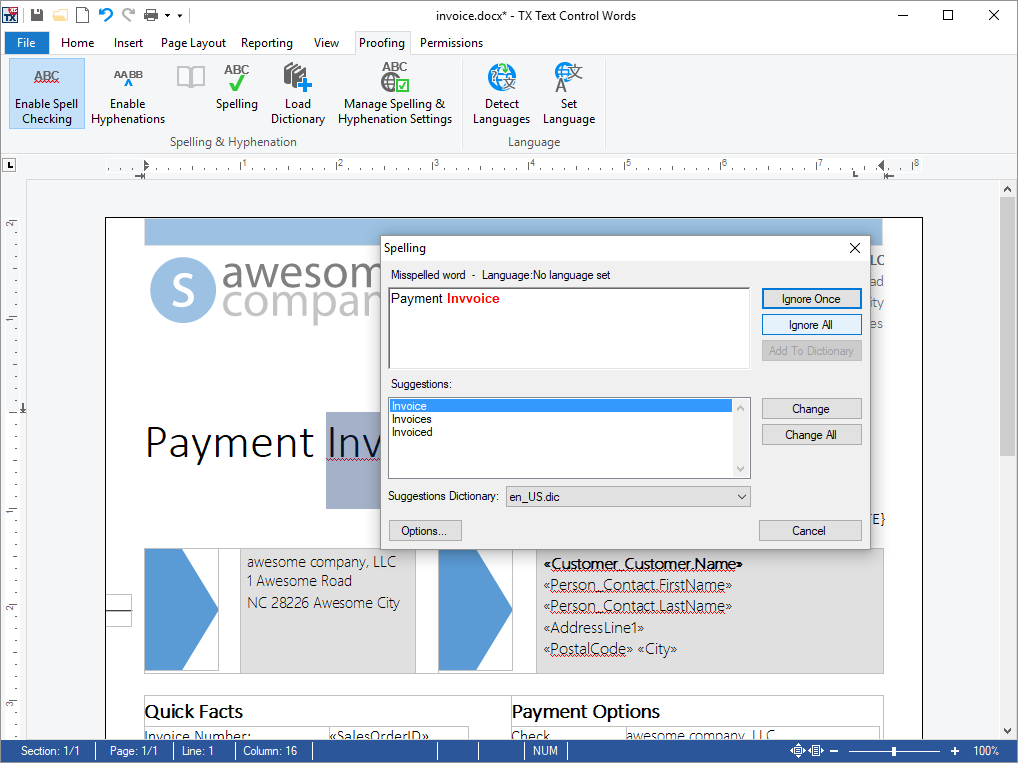Click the Print icon in quick access toolbar

[150, 14]
